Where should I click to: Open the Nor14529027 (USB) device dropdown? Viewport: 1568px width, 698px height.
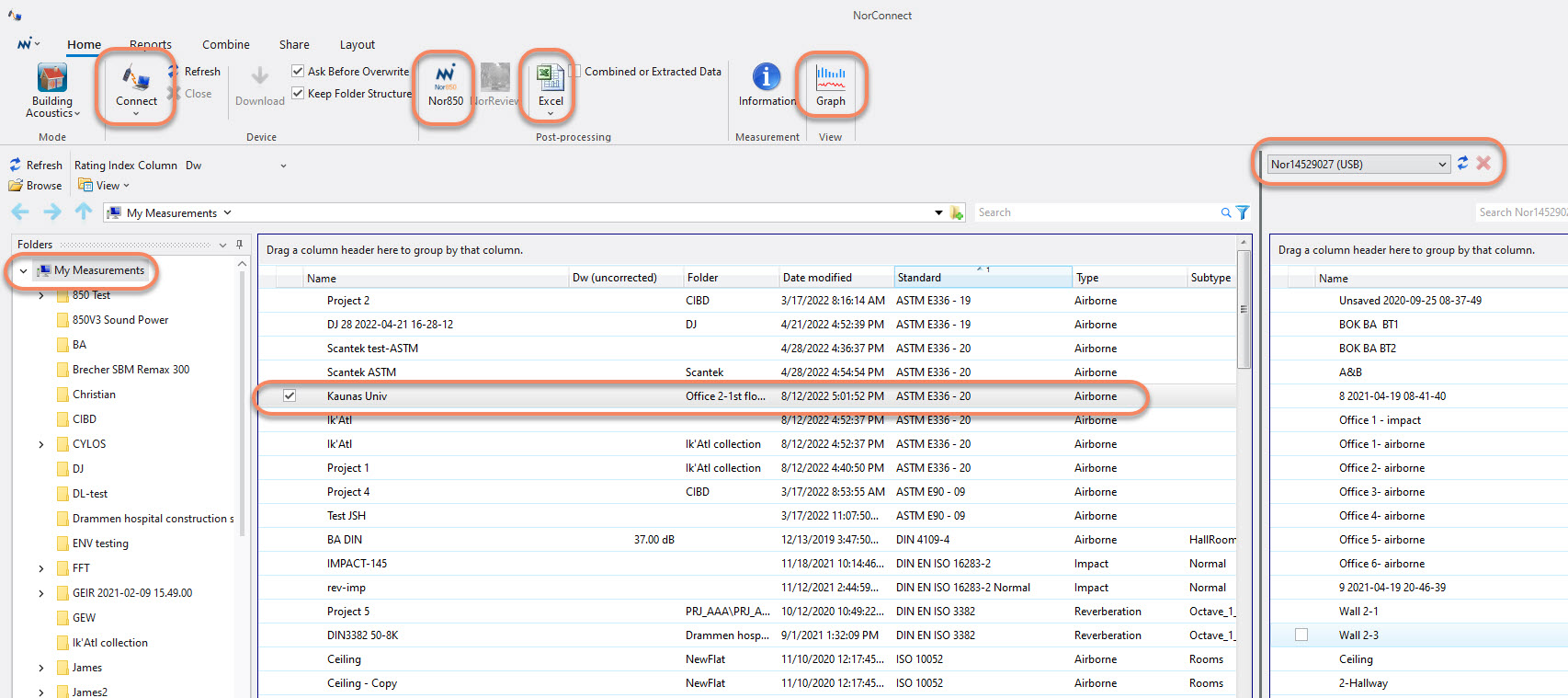pos(1441,165)
